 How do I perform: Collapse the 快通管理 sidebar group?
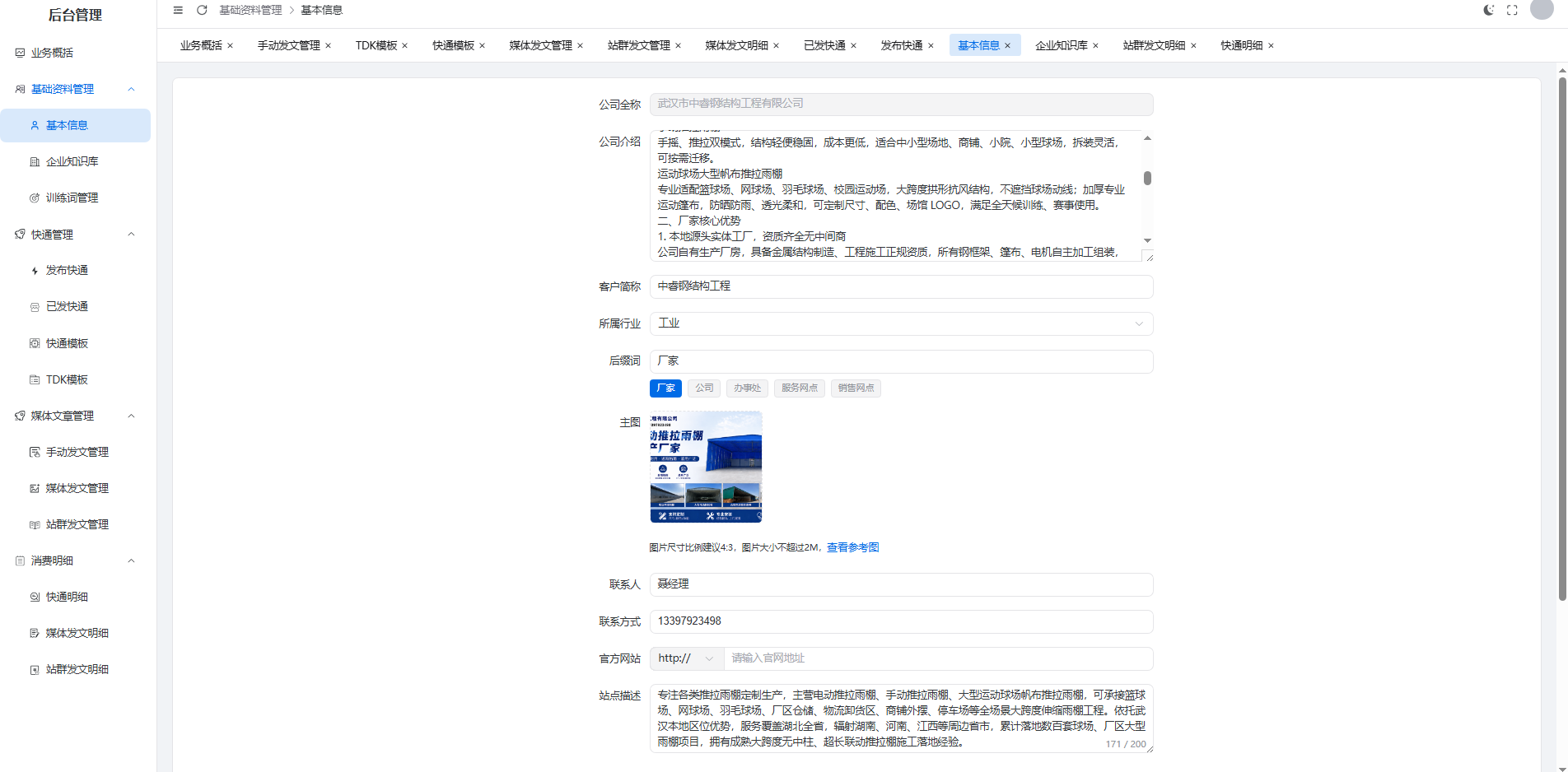pos(75,235)
